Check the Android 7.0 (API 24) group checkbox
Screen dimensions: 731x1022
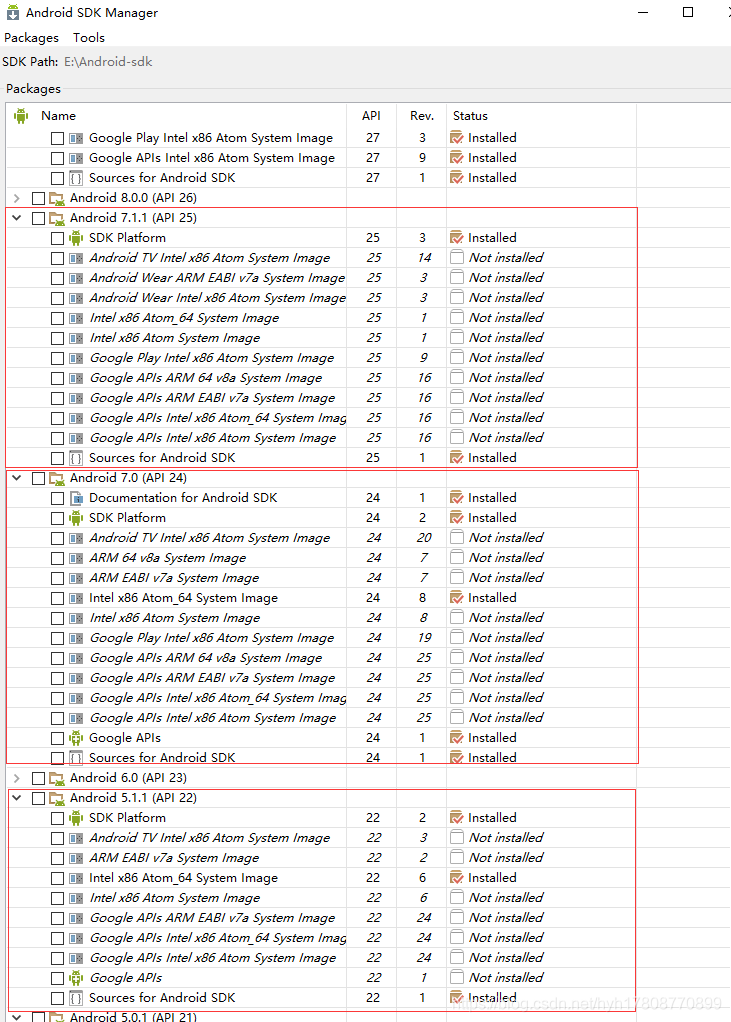[x=38, y=478]
